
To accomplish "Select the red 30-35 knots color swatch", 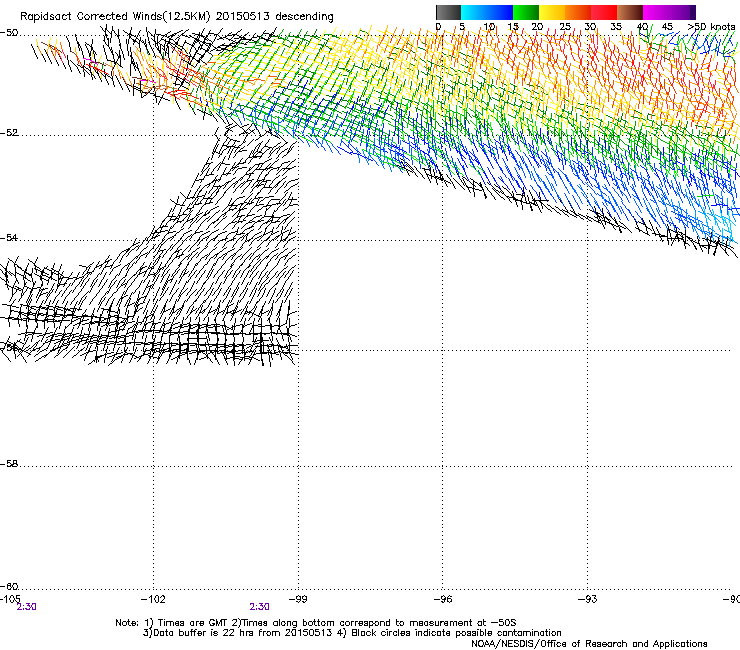I will click(x=604, y=12).
